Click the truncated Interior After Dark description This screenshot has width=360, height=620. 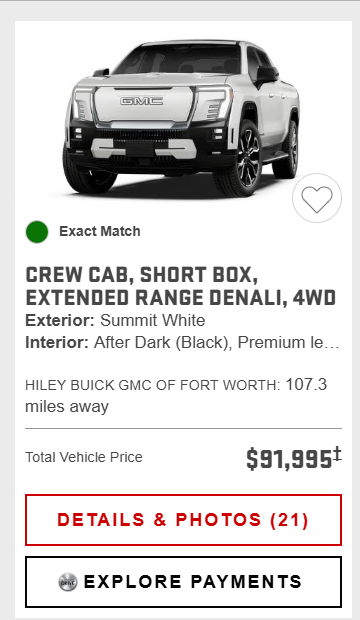[182, 342]
